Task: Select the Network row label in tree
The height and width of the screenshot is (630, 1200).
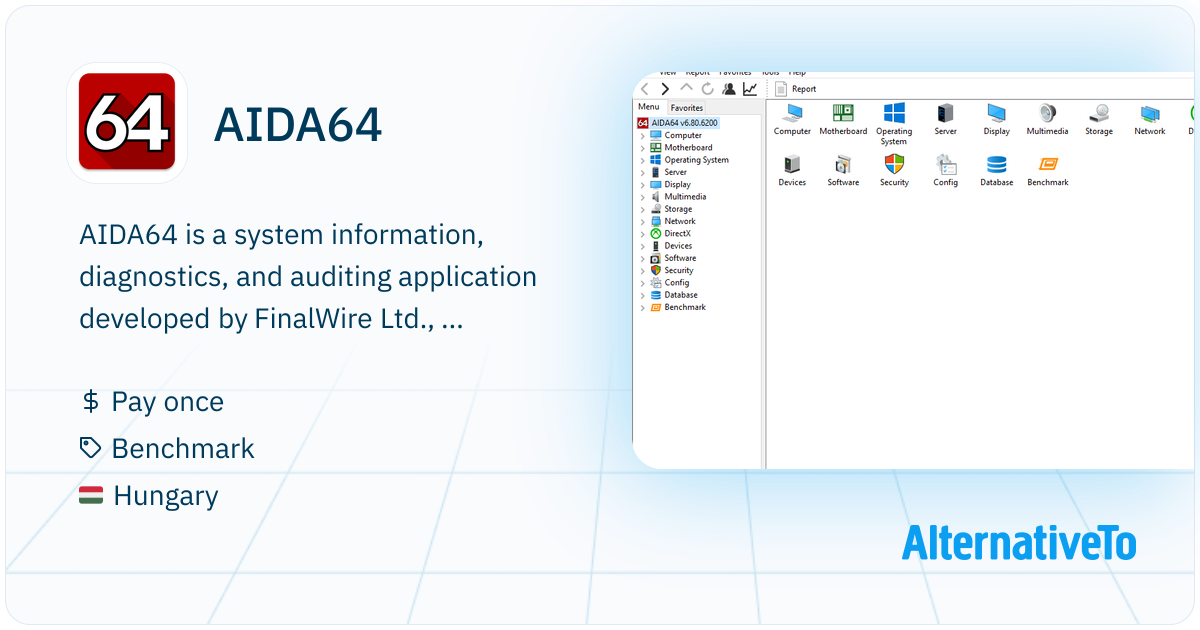Action: 680,221
